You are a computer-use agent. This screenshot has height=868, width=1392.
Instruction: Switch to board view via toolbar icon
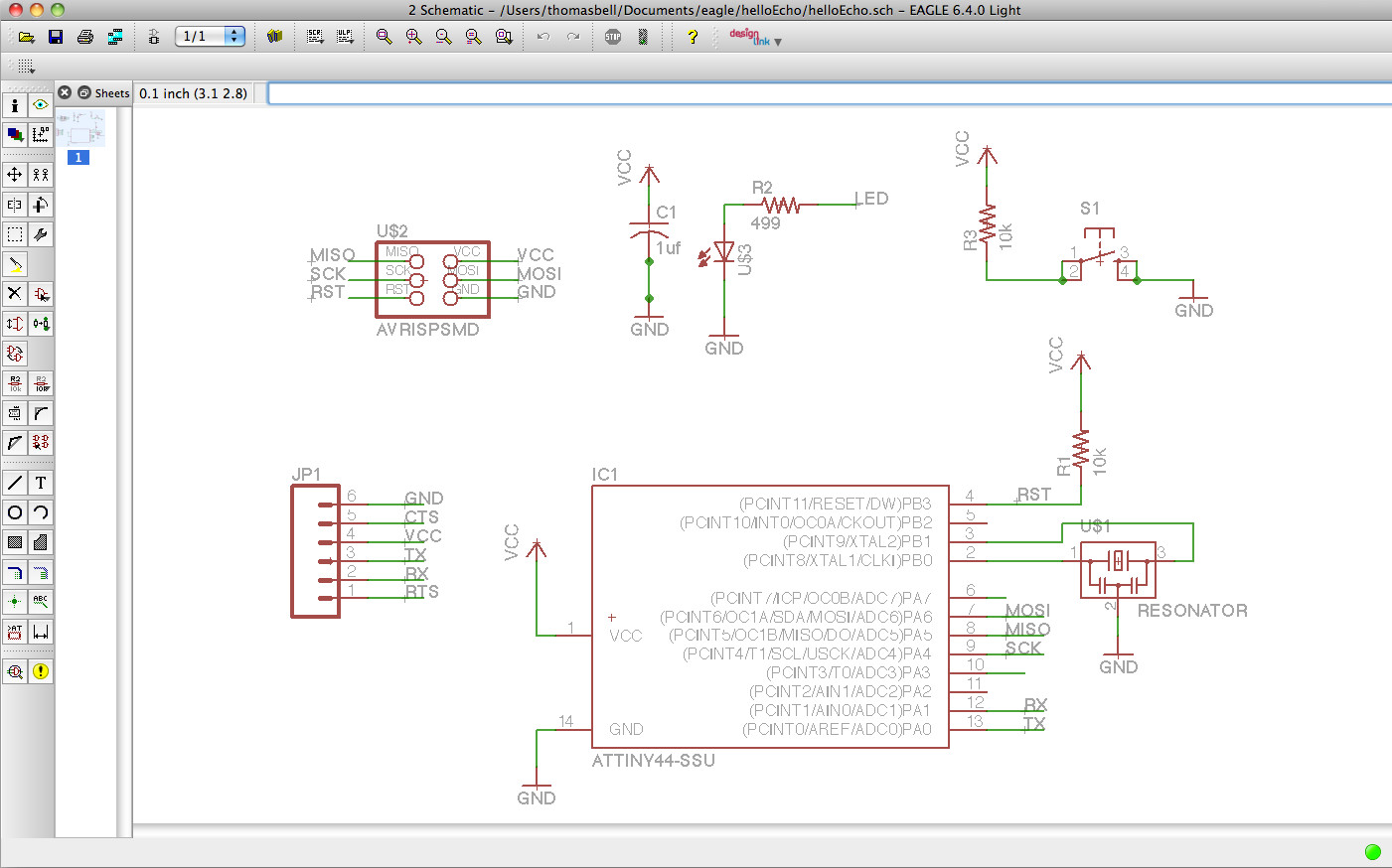click(x=154, y=36)
